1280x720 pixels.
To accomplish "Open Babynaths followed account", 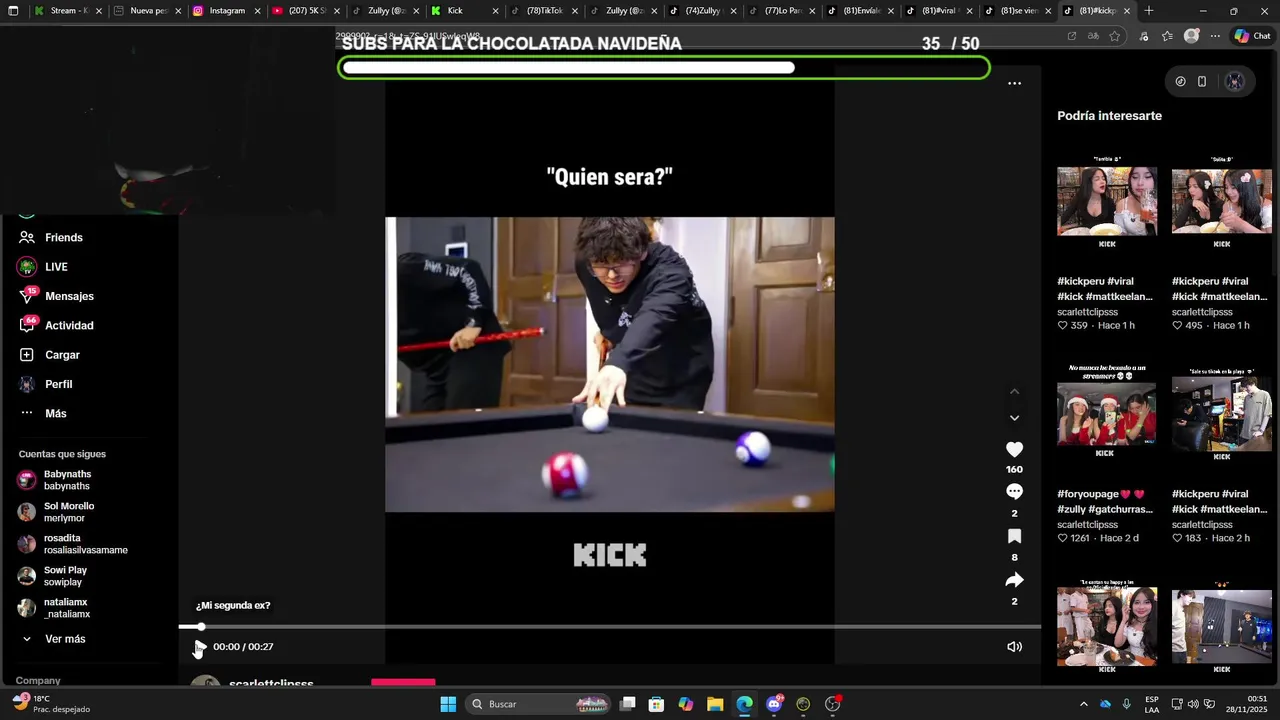I will pyautogui.click(x=55, y=480).
